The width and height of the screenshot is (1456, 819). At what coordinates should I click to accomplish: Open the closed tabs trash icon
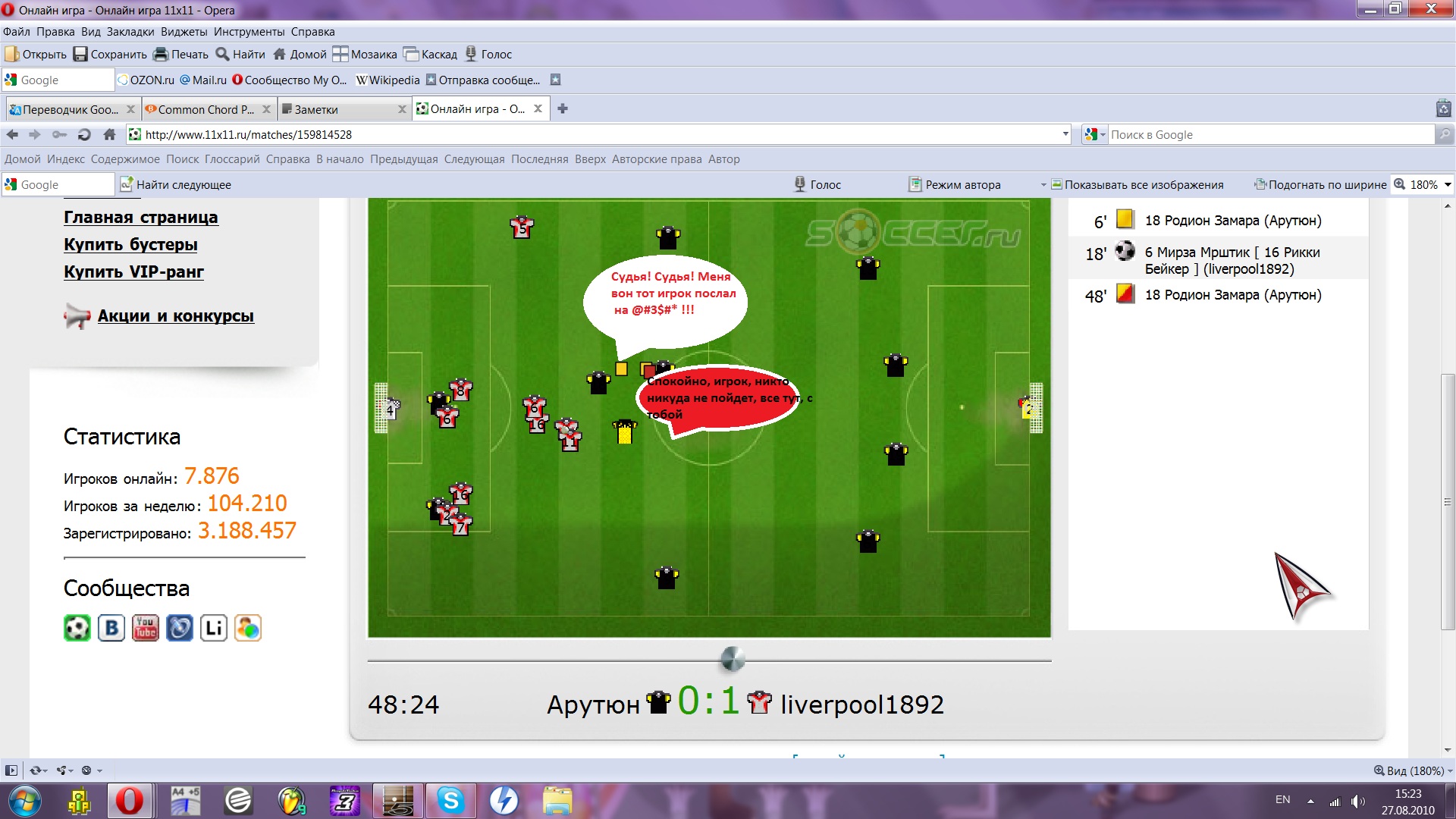click(1443, 108)
